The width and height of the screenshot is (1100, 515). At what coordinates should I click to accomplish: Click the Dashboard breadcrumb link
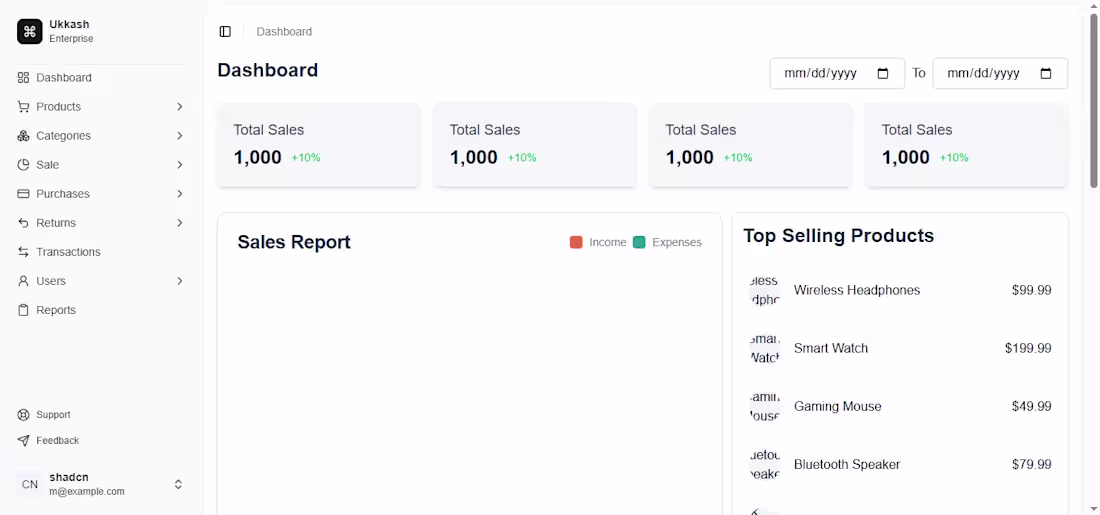click(284, 32)
